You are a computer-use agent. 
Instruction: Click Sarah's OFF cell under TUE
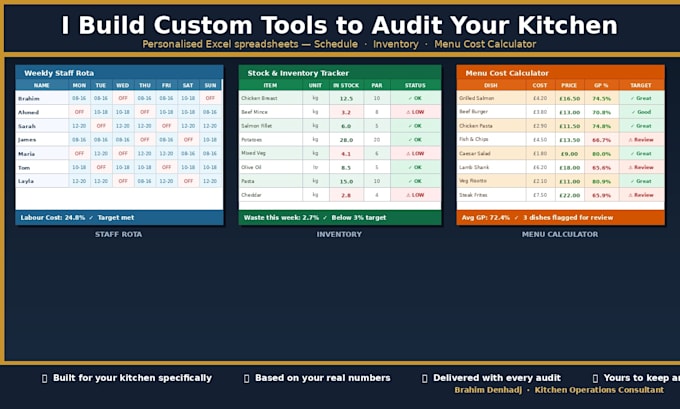(x=101, y=126)
